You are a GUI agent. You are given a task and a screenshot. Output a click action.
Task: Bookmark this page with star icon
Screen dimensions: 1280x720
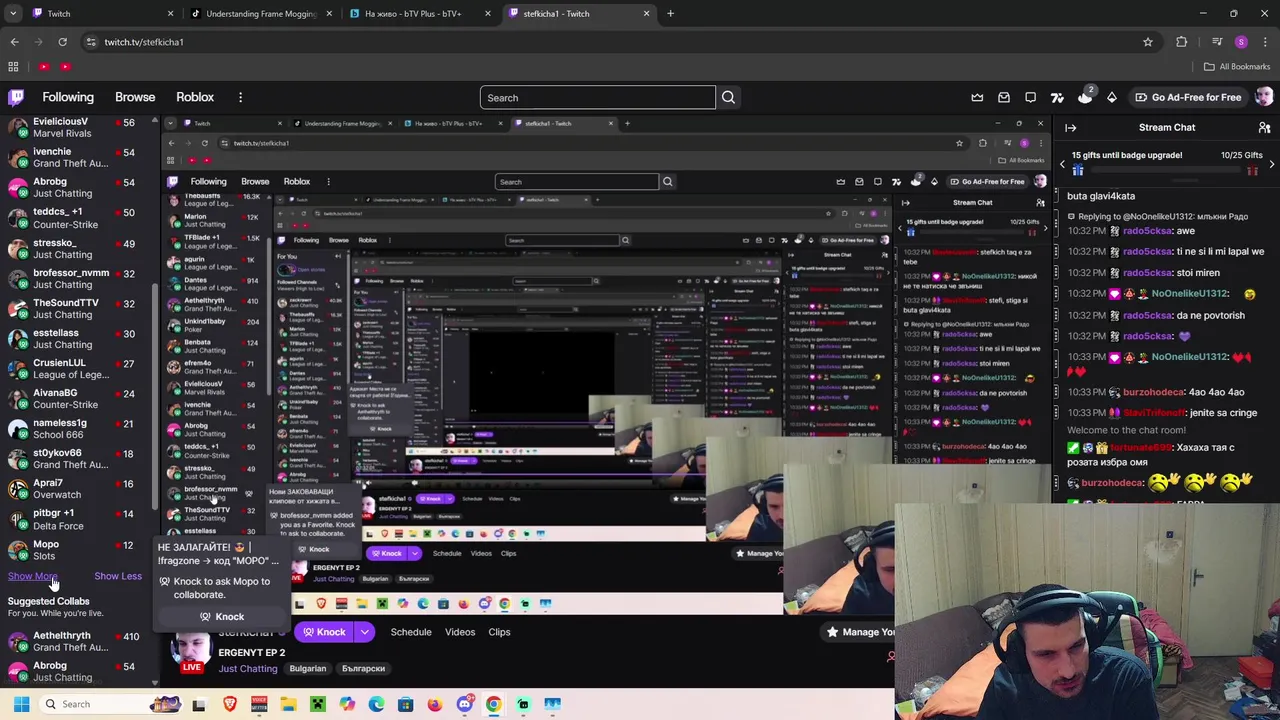tap(1148, 42)
